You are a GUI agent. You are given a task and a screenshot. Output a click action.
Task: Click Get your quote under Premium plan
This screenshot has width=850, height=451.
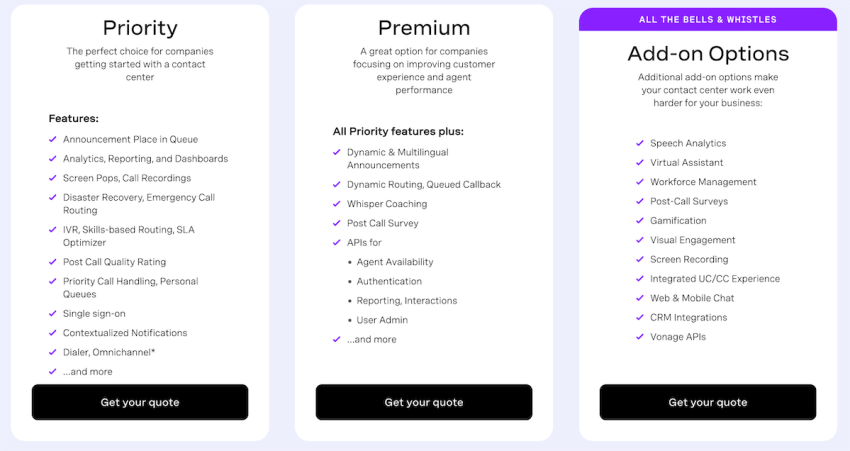(424, 402)
